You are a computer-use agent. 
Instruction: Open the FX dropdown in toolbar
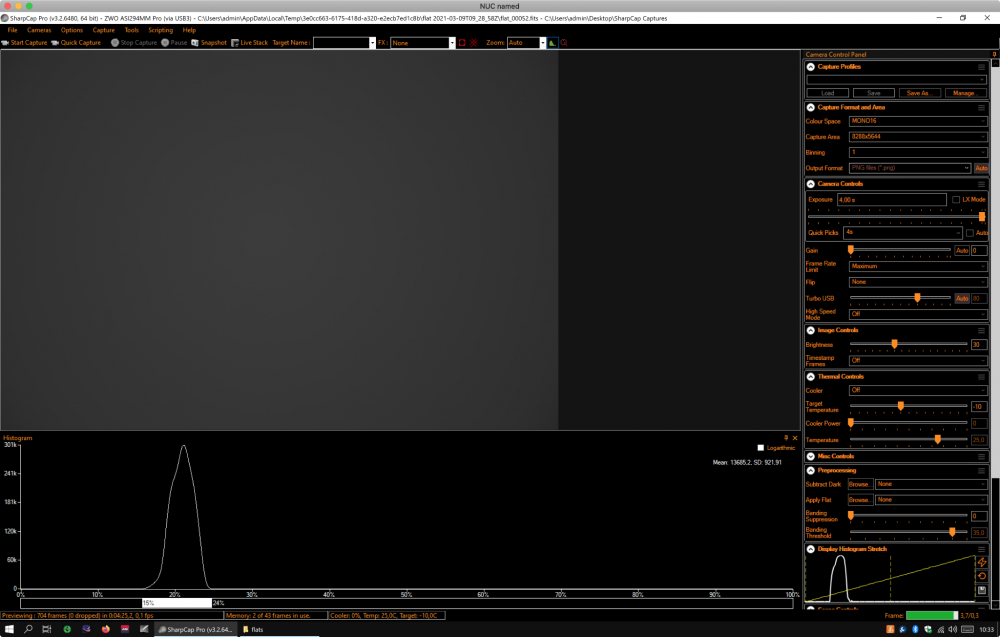[452, 43]
